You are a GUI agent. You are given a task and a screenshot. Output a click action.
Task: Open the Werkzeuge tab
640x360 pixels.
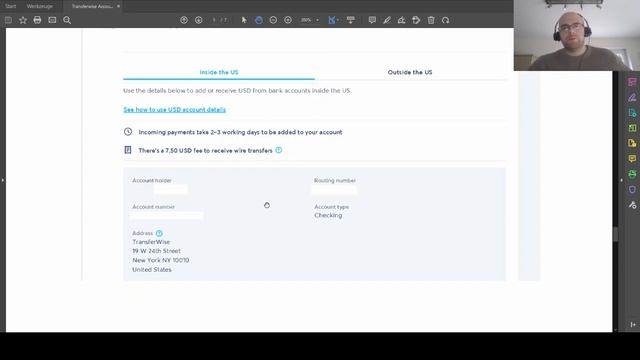(x=40, y=6)
